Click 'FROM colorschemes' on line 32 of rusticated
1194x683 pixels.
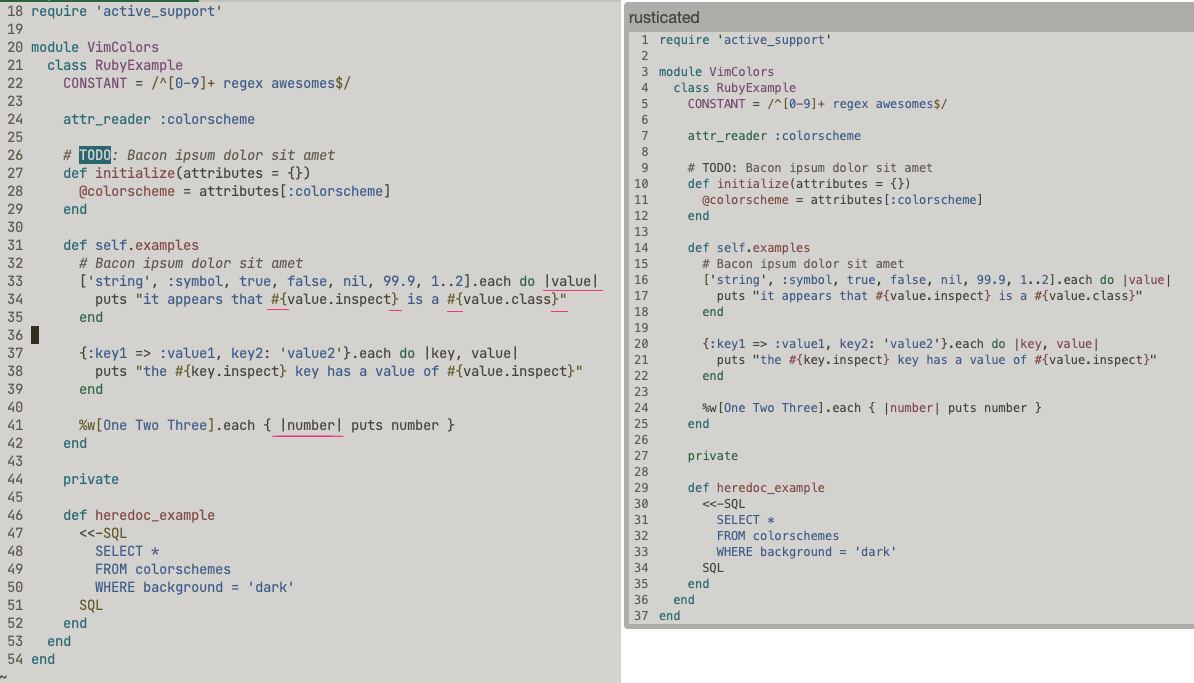777,535
